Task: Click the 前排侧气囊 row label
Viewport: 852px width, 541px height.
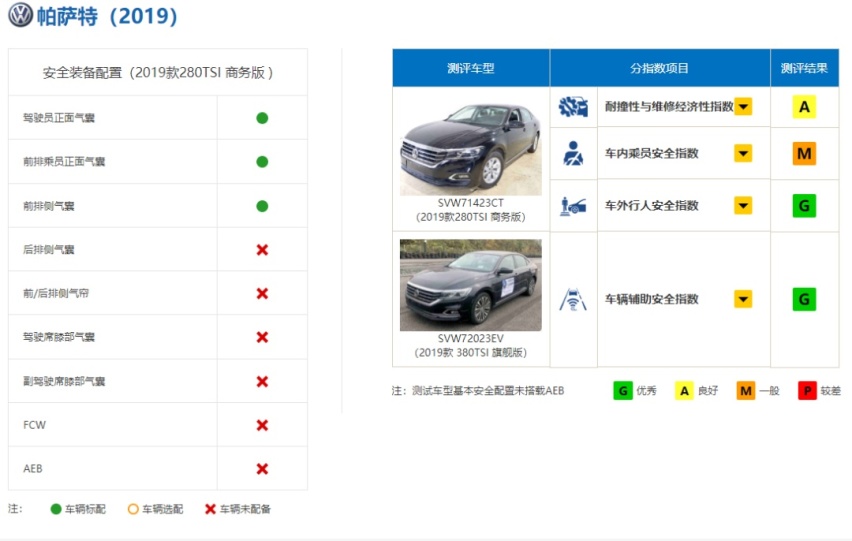Action: point(48,206)
